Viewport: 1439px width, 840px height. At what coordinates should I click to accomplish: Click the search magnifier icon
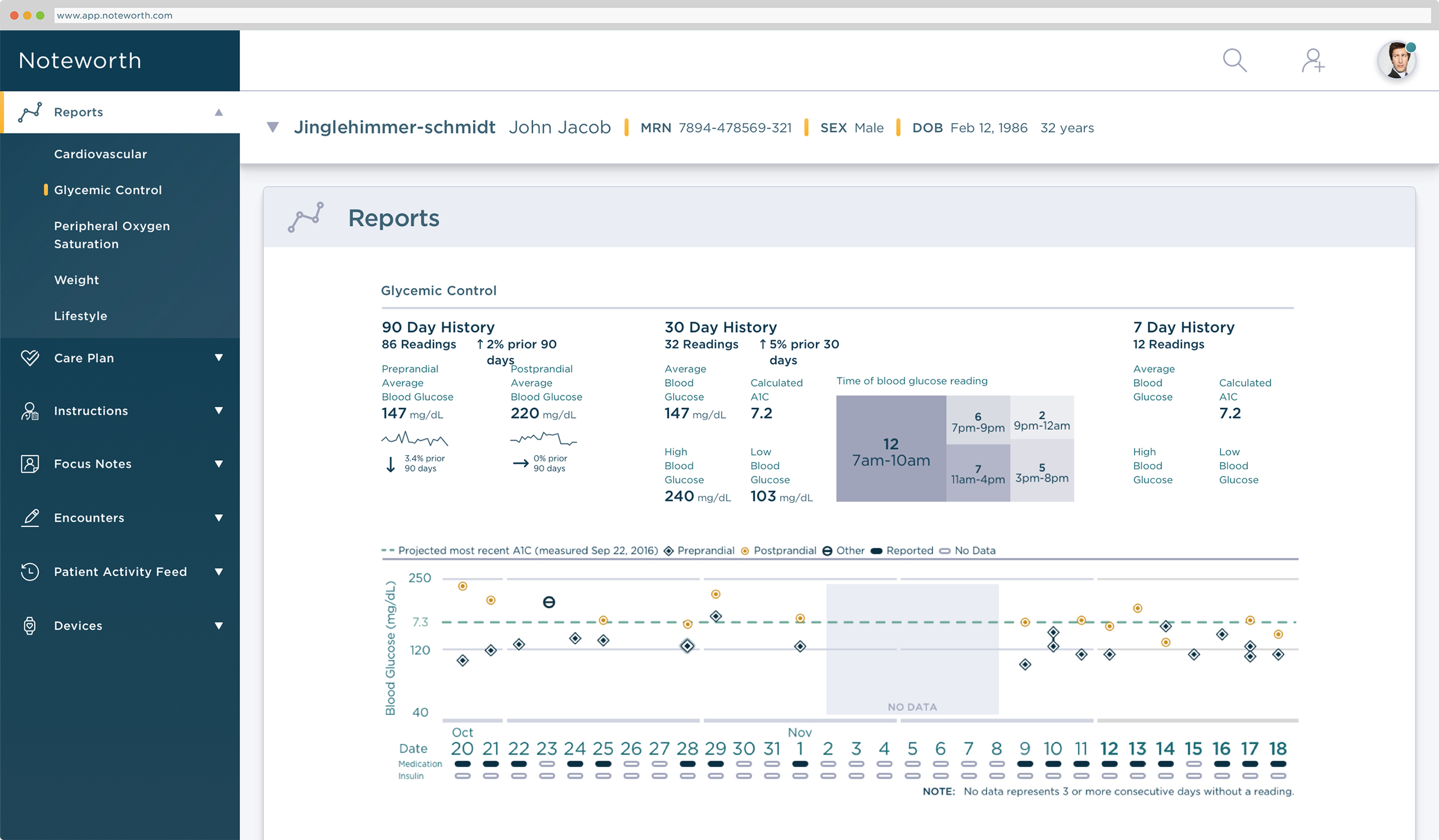pos(1234,60)
